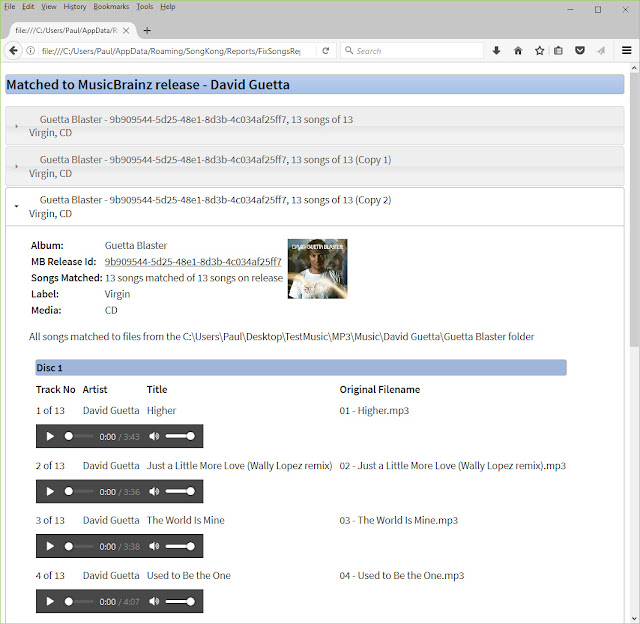Image resolution: width=640 pixels, height=624 pixels.
Task: Open the Edit menu
Action: click(28, 7)
